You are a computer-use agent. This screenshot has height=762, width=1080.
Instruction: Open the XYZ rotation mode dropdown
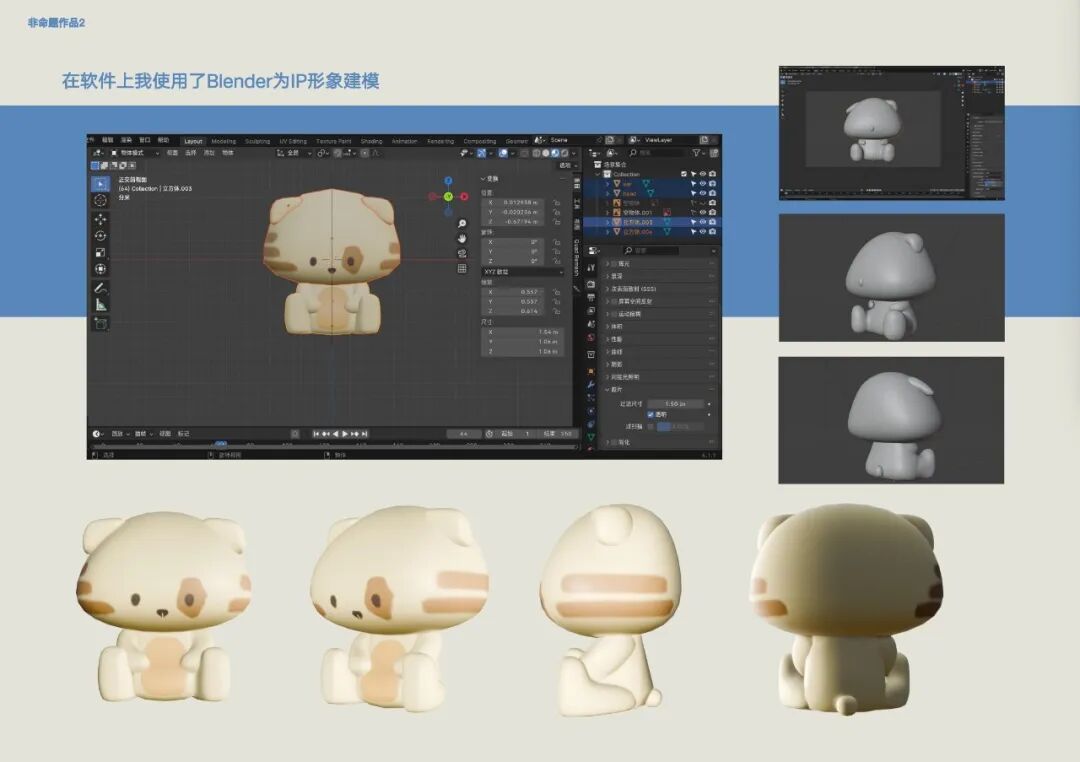coord(522,271)
